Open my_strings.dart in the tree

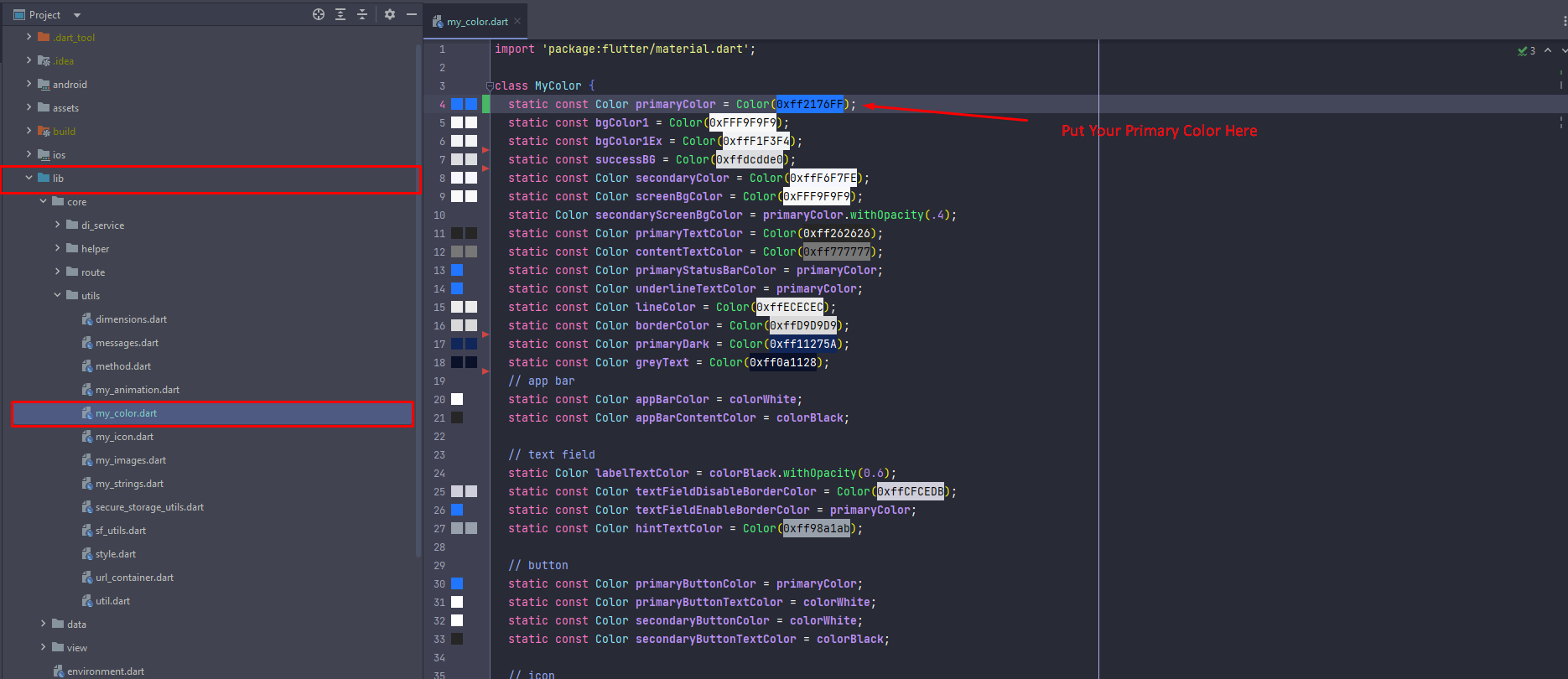(x=129, y=484)
